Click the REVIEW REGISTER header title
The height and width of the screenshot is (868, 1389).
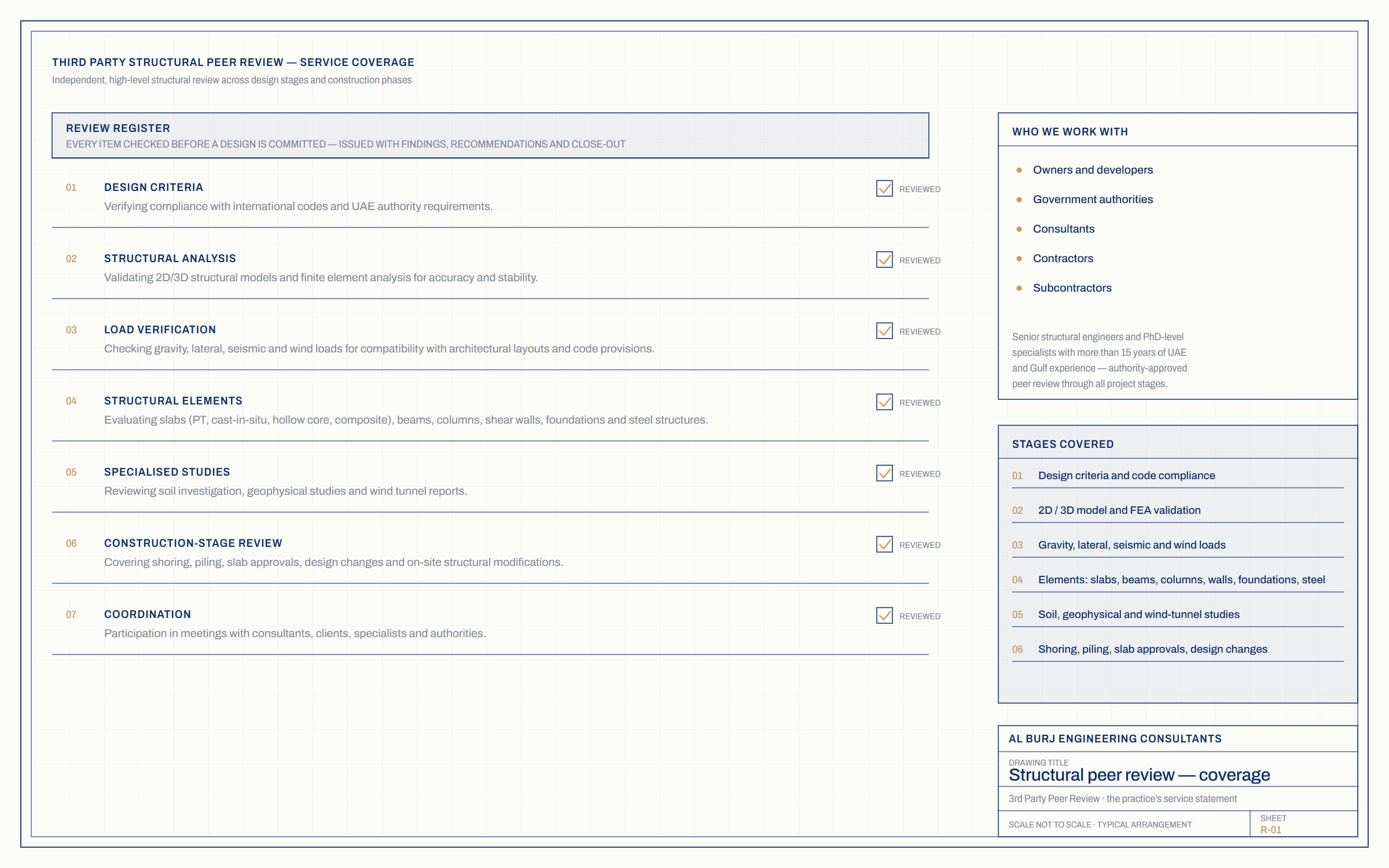[x=118, y=128]
